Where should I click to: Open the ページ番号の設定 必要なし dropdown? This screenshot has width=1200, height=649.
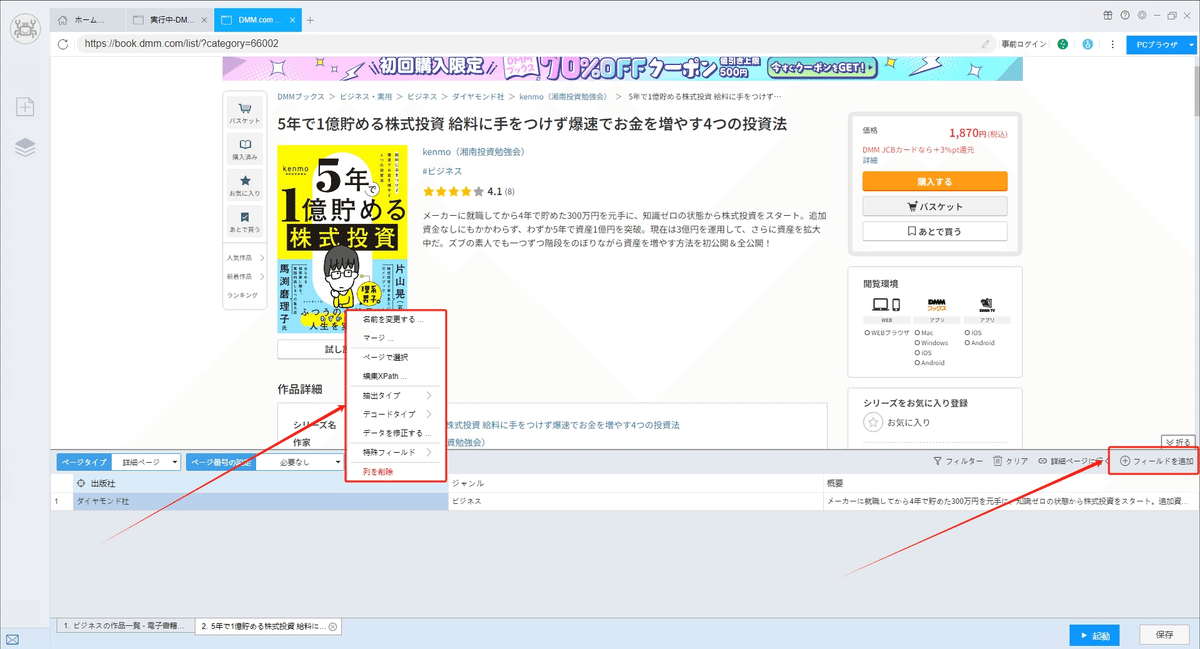tap(299, 462)
